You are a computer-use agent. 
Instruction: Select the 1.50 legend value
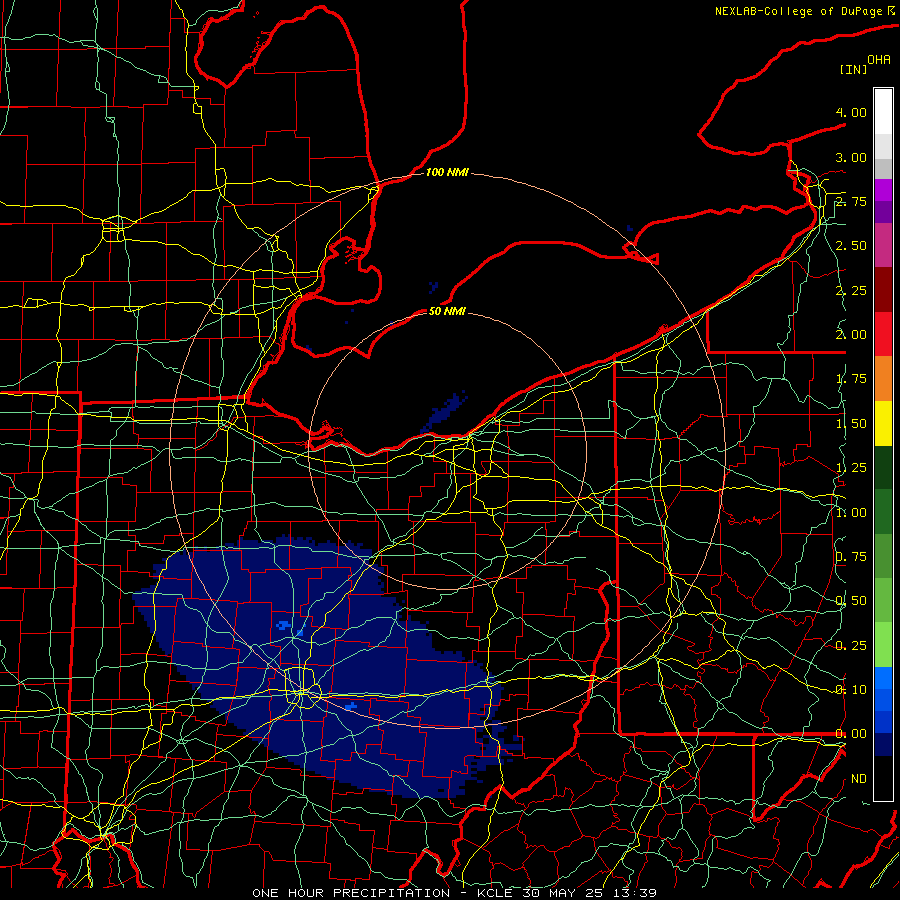[x=851, y=424]
